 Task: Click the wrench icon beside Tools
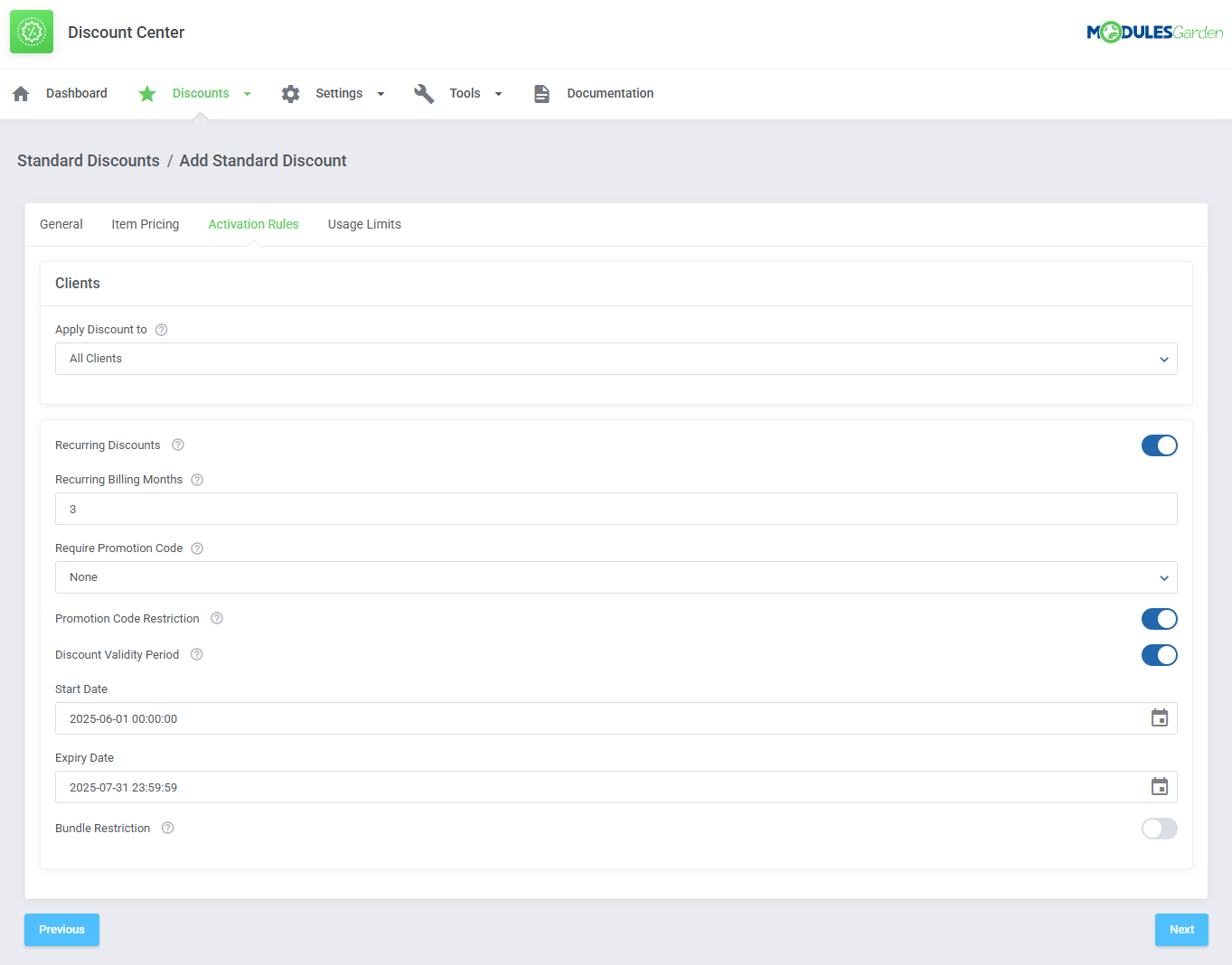tap(423, 92)
